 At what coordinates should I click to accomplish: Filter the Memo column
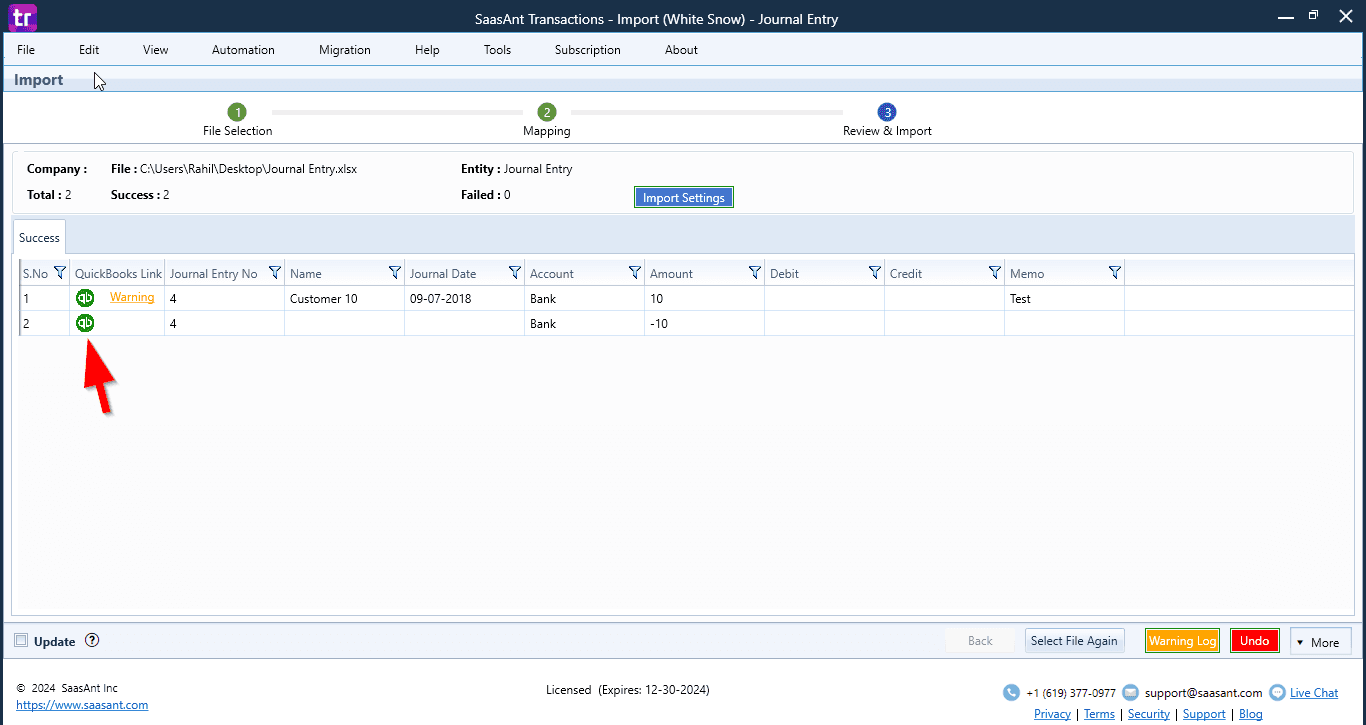1115,273
